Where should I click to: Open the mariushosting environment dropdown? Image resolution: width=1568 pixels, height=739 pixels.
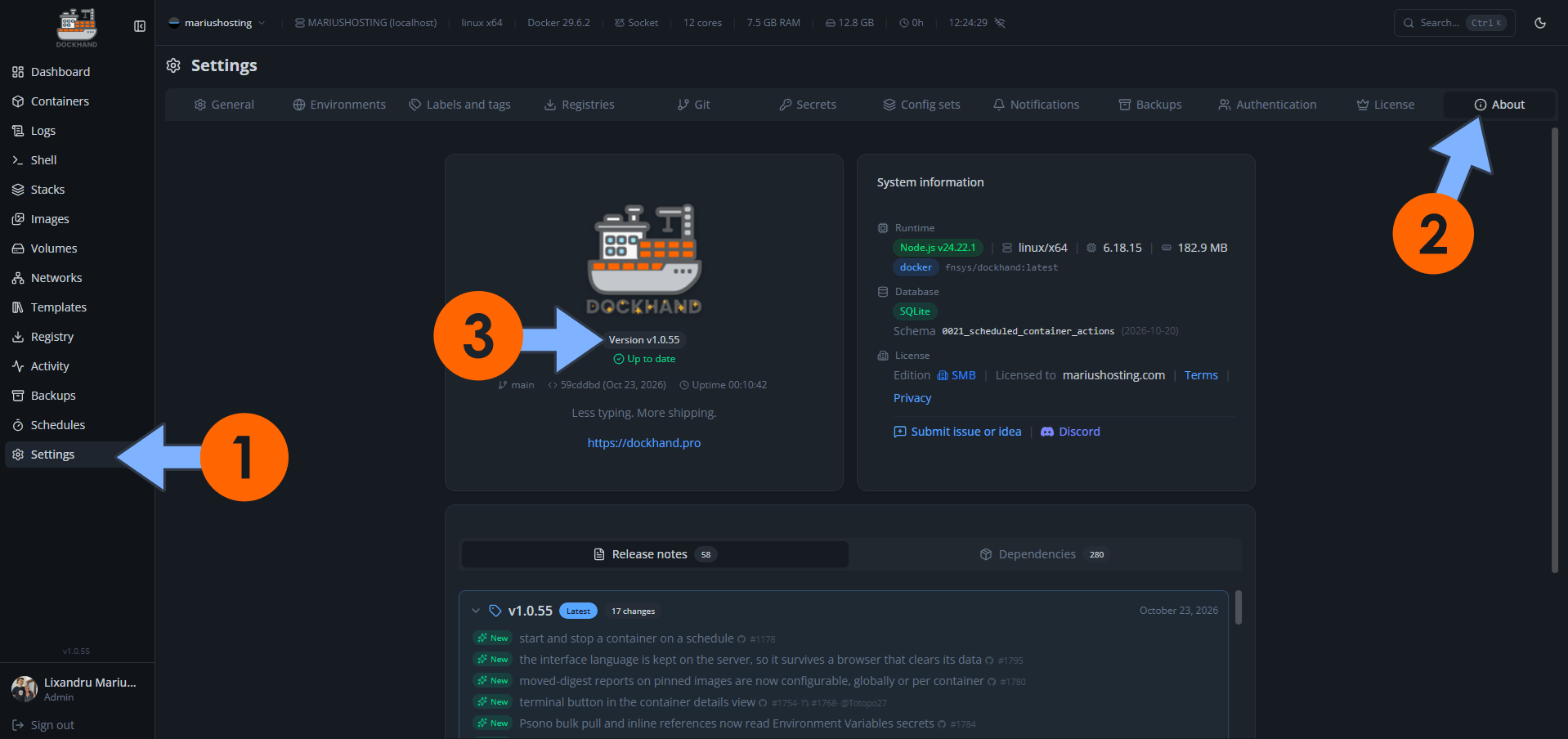pyautogui.click(x=217, y=23)
